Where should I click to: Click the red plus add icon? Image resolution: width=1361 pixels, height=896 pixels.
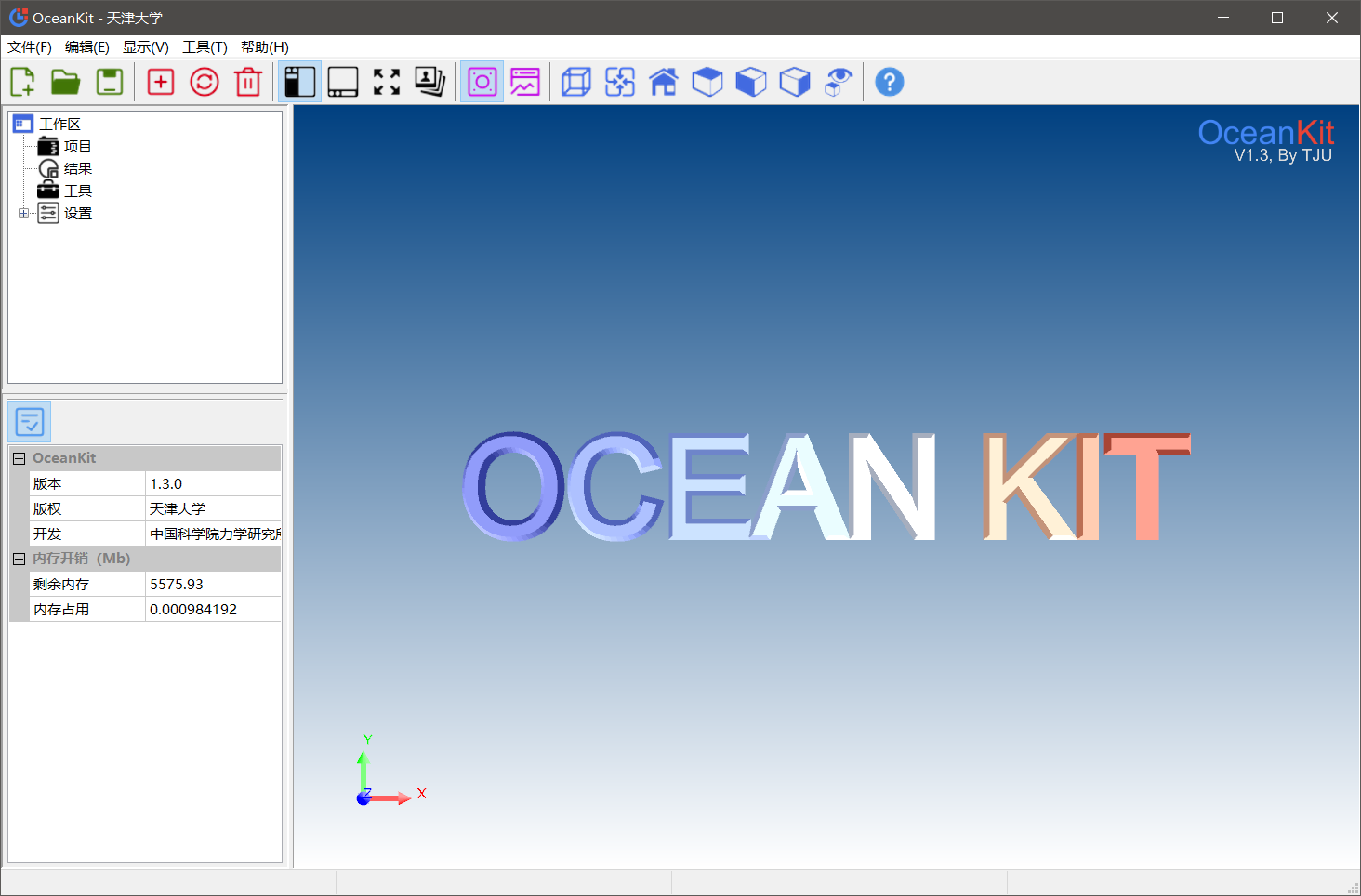pos(161,82)
